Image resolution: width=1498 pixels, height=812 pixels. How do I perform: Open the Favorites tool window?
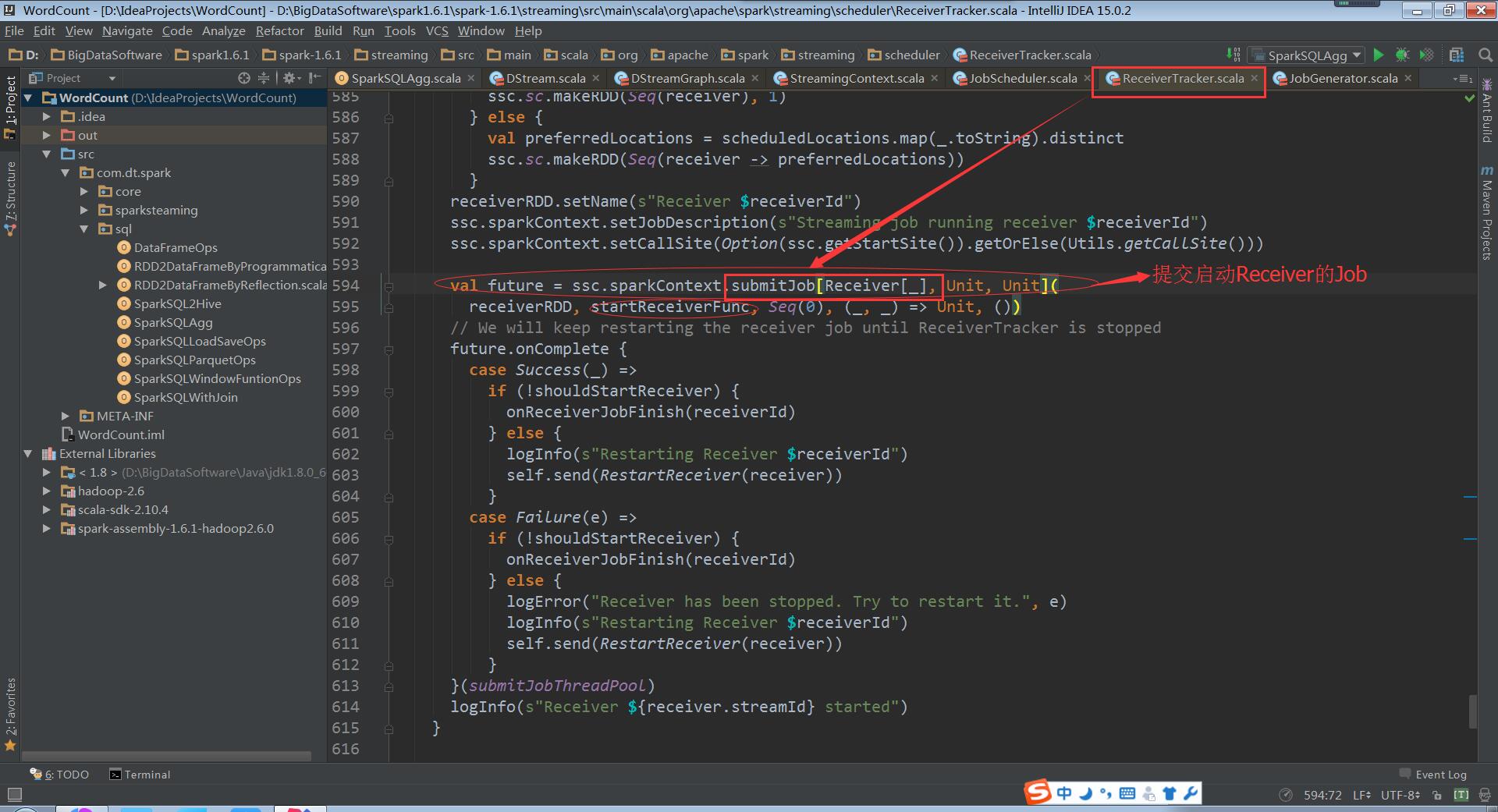(x=10, y=714)
